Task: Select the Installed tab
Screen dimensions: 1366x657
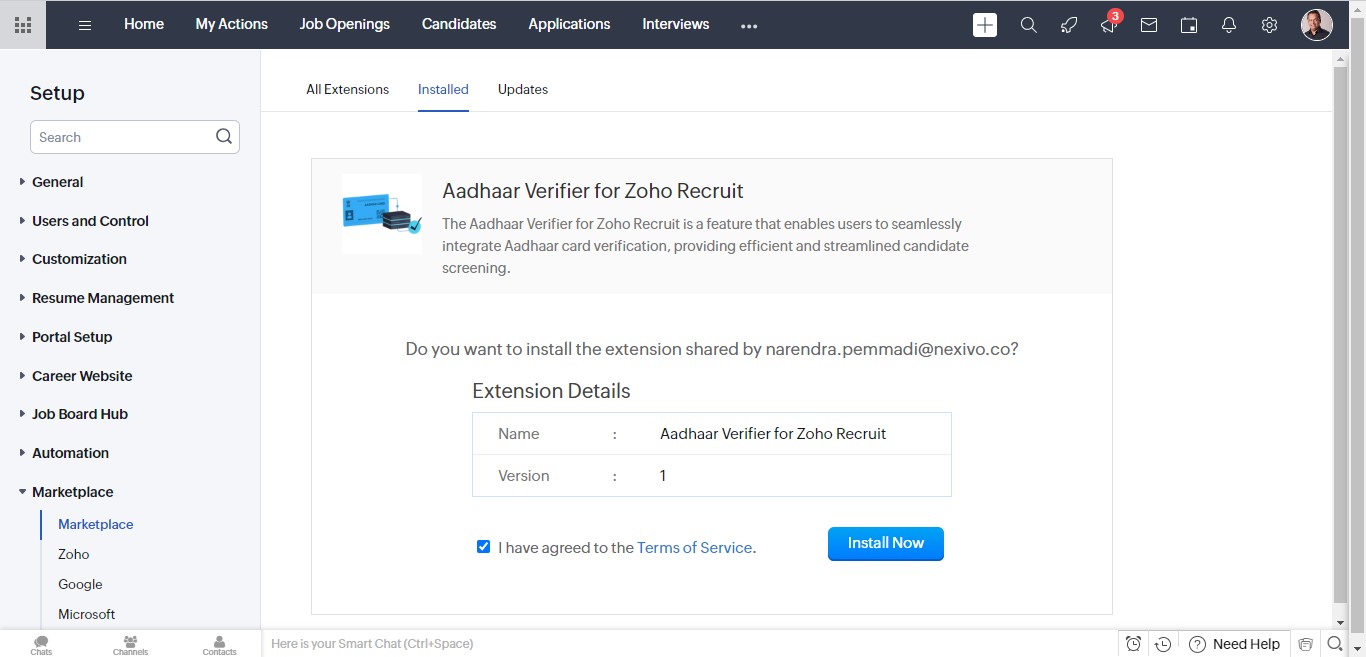Action: pos(443,89)
